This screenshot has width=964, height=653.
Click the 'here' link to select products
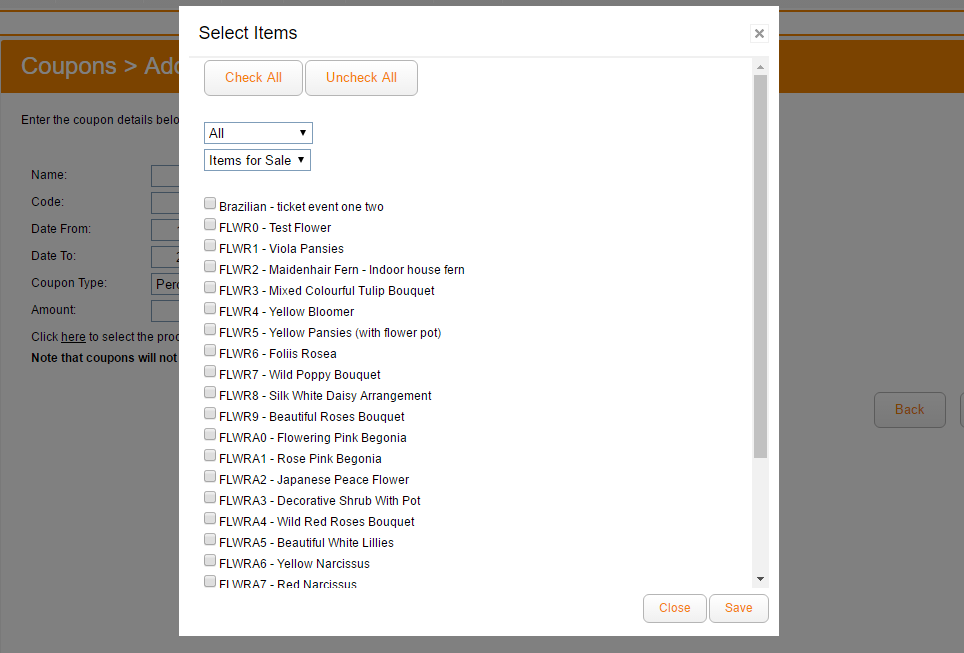pyautogui.click(x=73, y=337)
